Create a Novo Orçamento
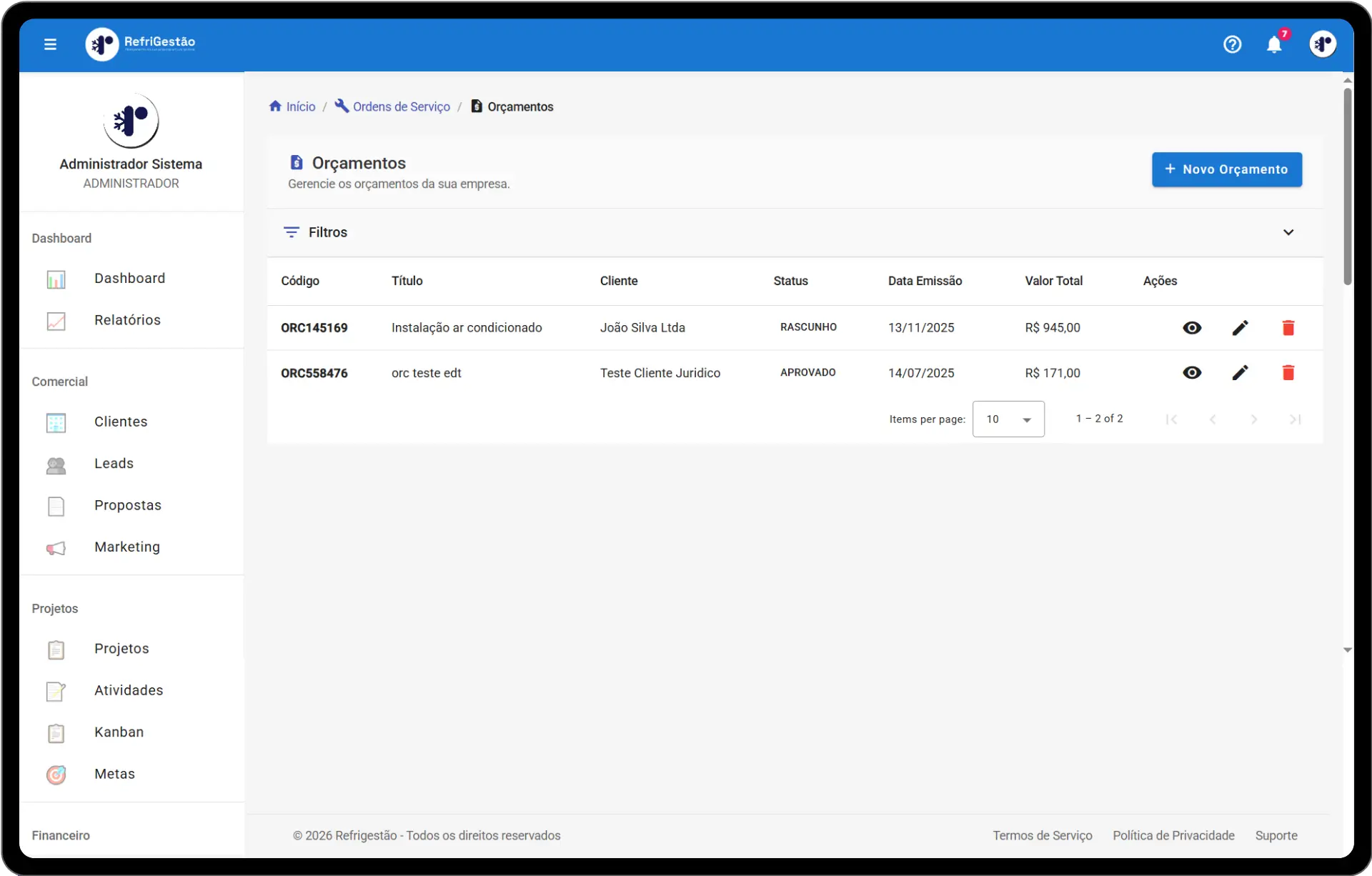The width and height of the screenshot is (1372, 876). (x=1226, y=169)
